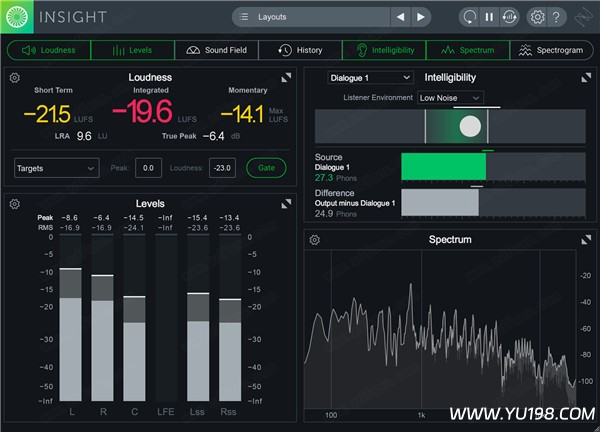This screenshot has height=432, width=600.
Task: Enable the Sound Field module tab
Action: [217, 50]
